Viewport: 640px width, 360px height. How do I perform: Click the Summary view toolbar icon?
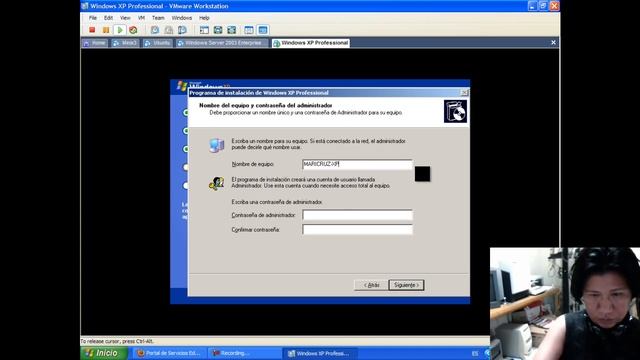point(249,30)
